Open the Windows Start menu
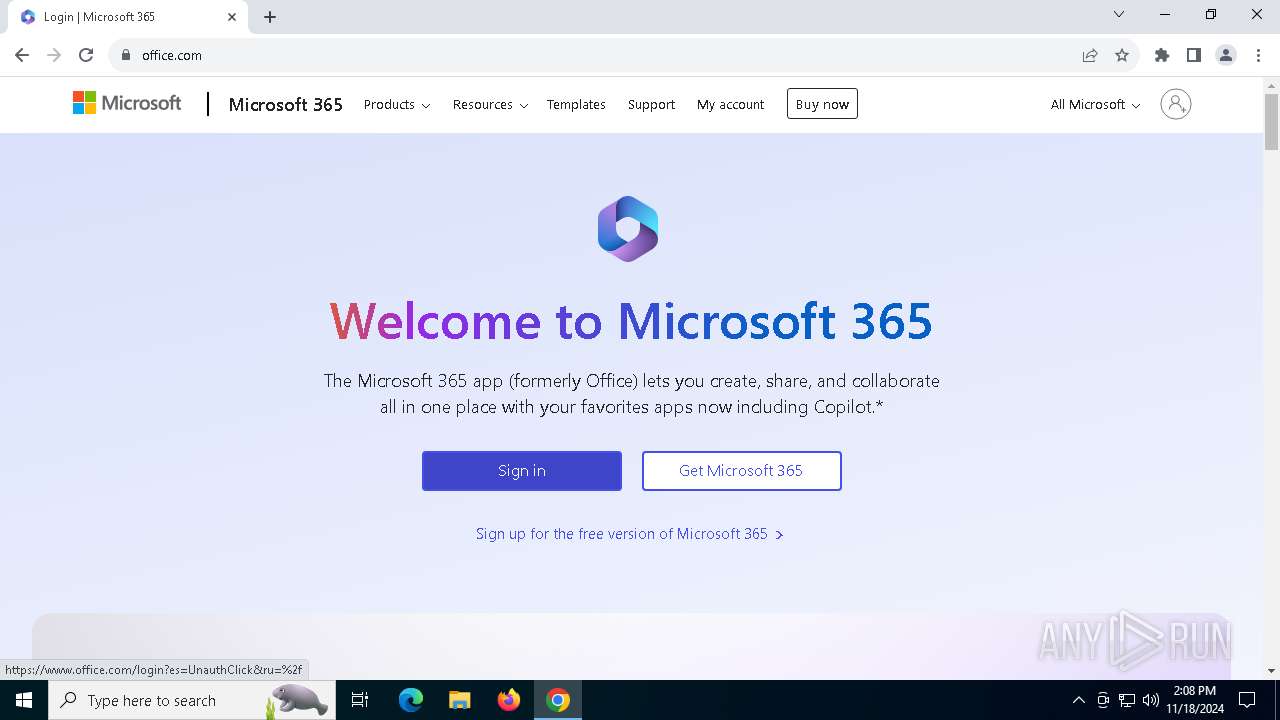Image resolution: width=1280 pixels, height=720 pixels. 24,700
